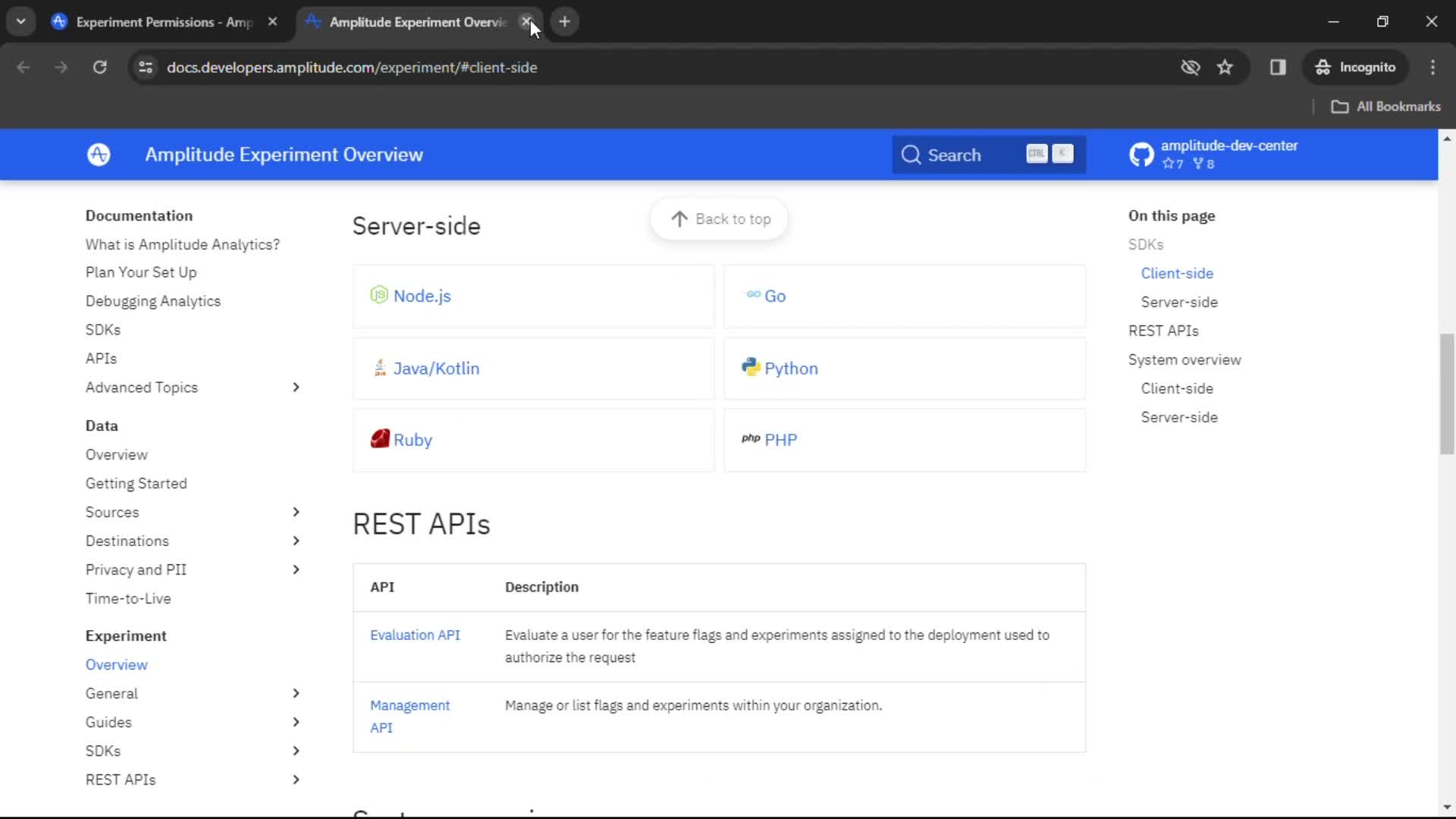Open the Go SDK link

[x=774, y=296]
